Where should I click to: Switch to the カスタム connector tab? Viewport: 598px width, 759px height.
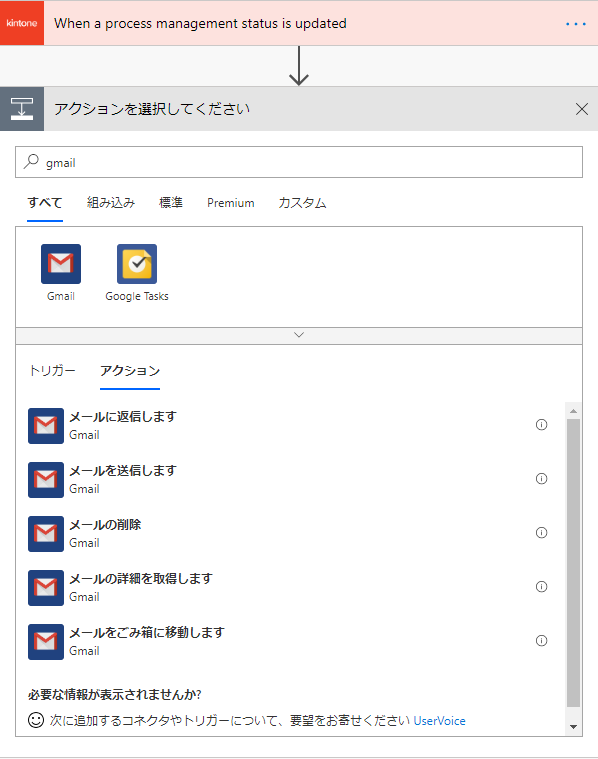pyautogui.click(x=302, y=202)
